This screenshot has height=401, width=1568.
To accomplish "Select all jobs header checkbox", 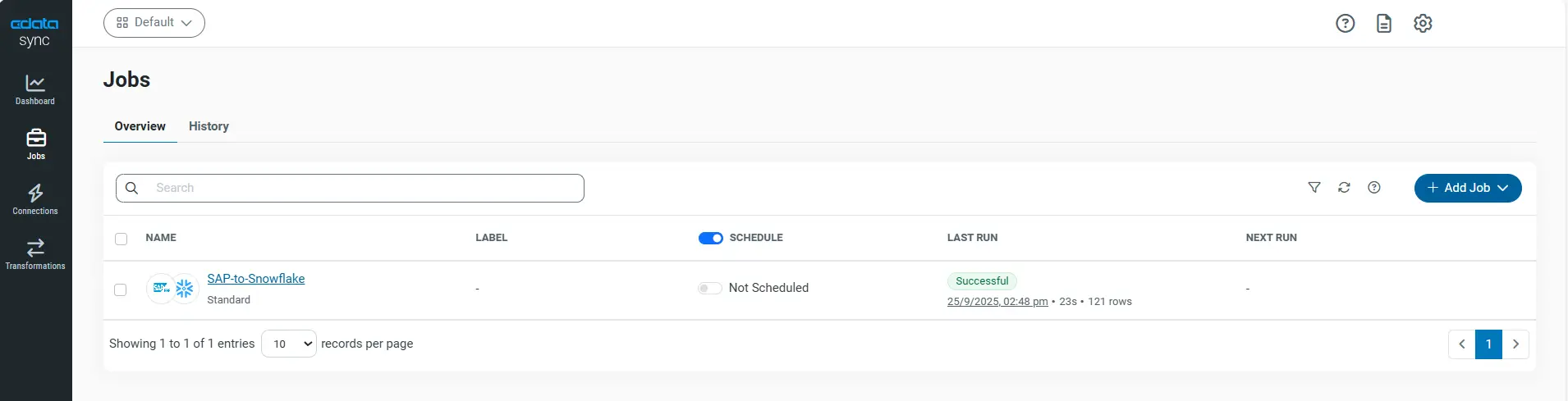I will [x=121, y=239].
